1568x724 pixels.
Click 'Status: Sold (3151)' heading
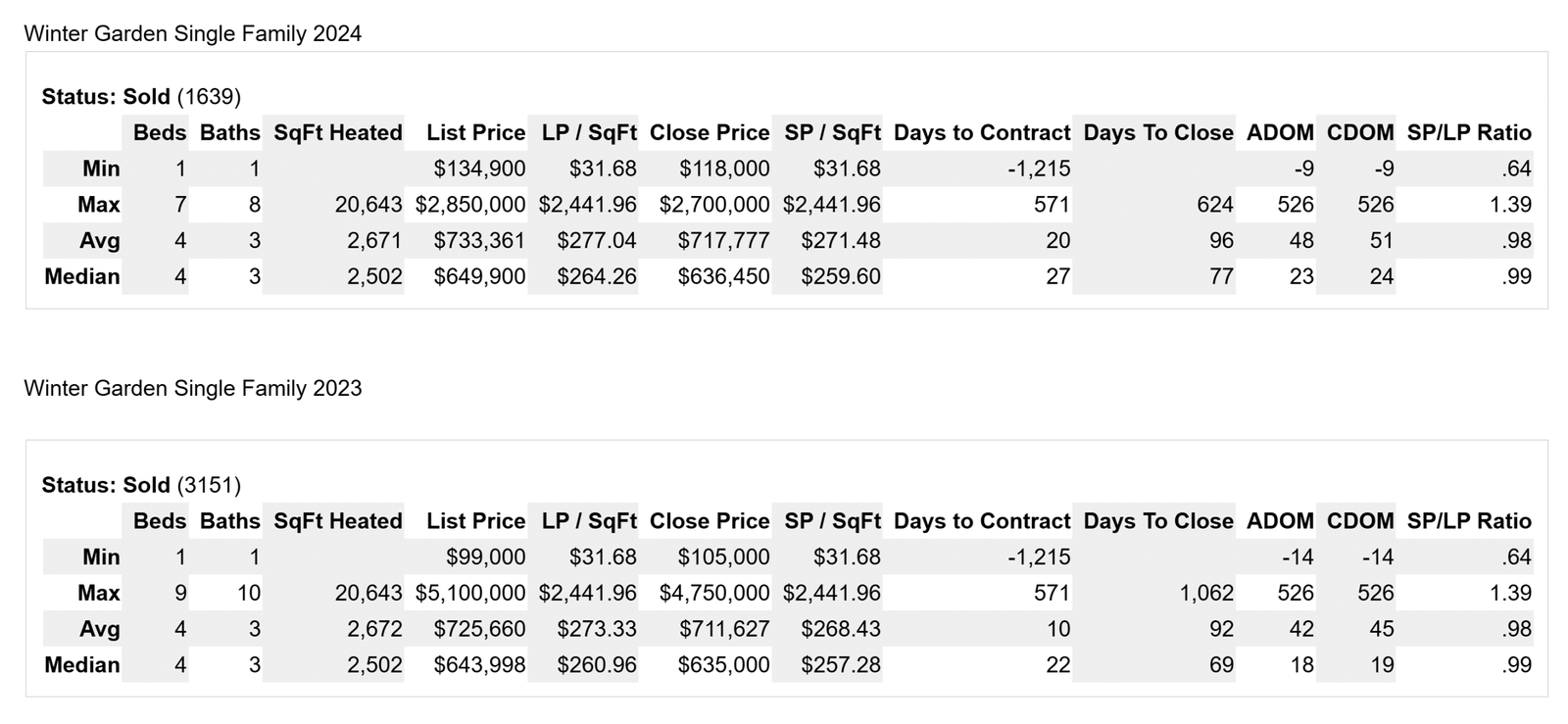tap(141, 486)
